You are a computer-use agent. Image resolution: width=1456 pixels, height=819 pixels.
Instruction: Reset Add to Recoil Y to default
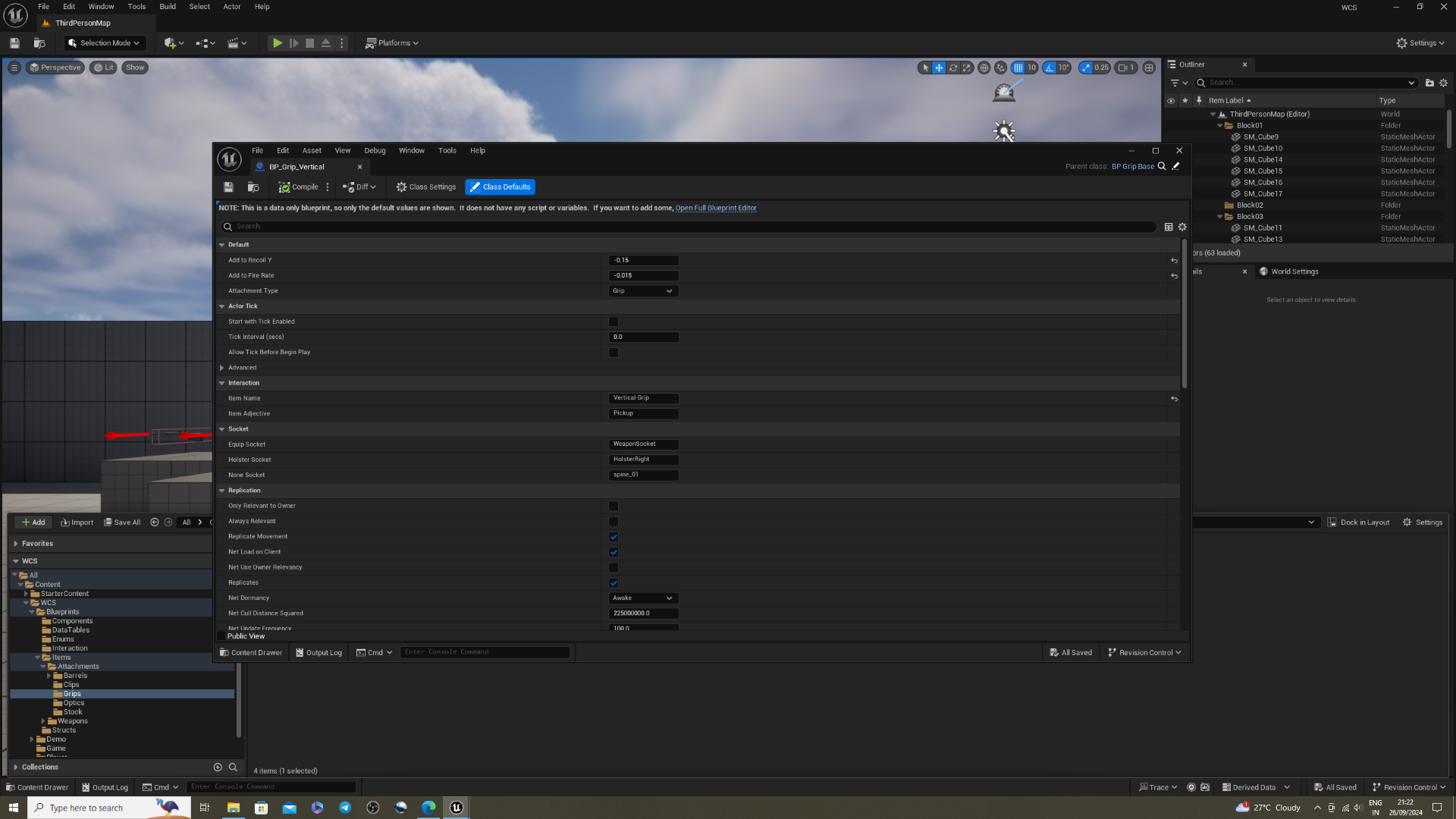1174,260
